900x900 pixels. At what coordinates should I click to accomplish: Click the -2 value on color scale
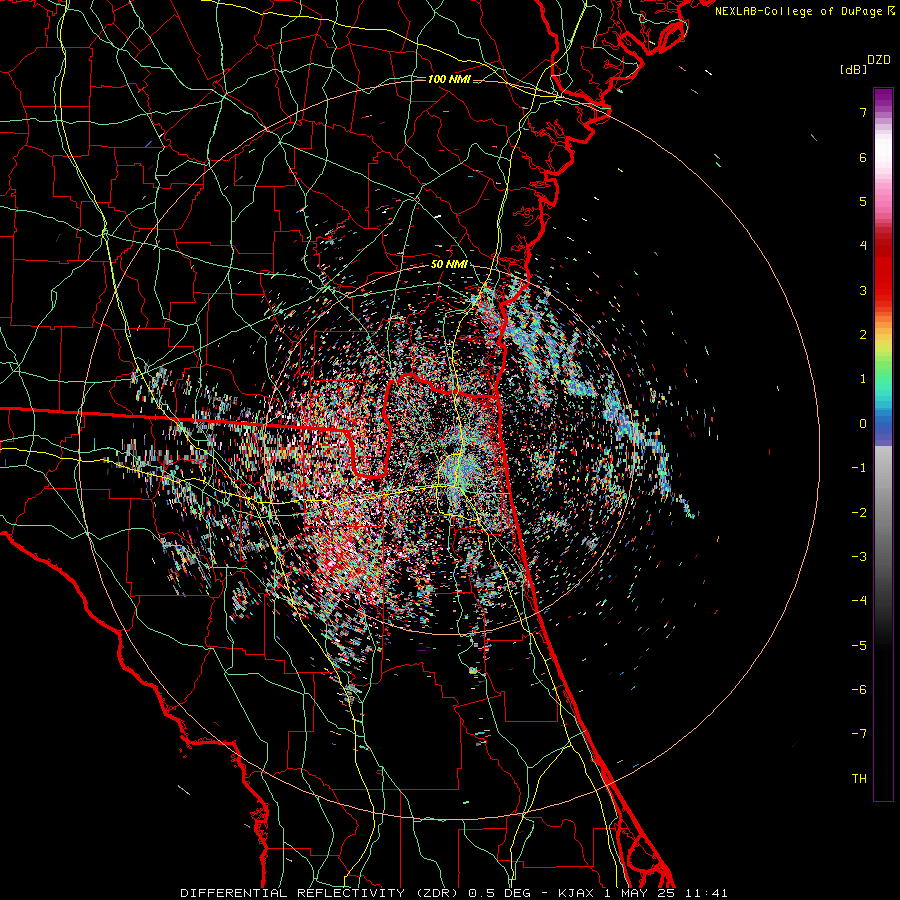[859, 512]
